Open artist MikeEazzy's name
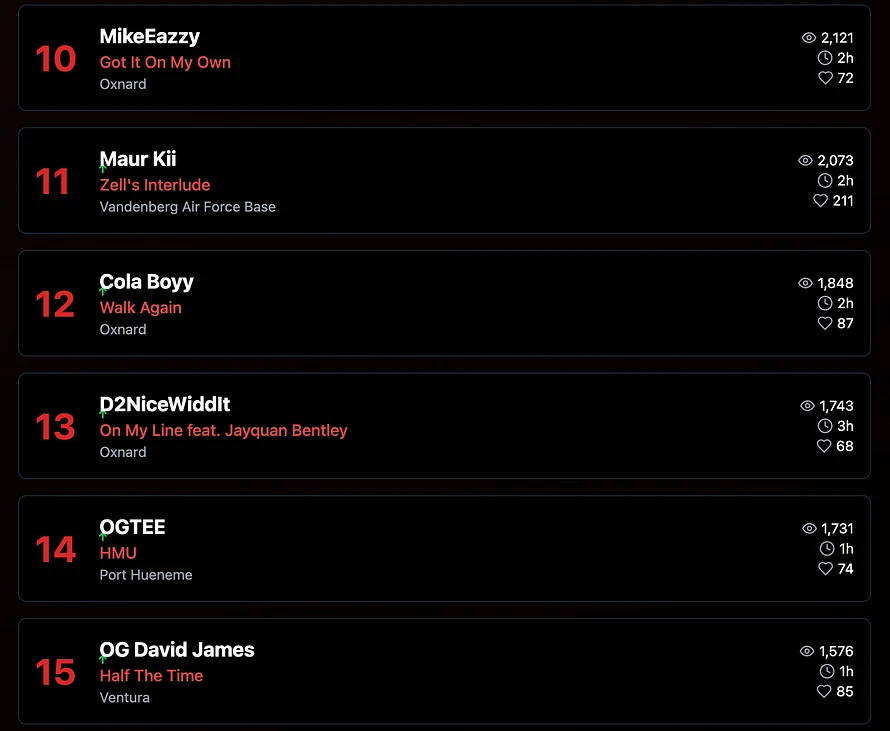 (x=150, y=36)
